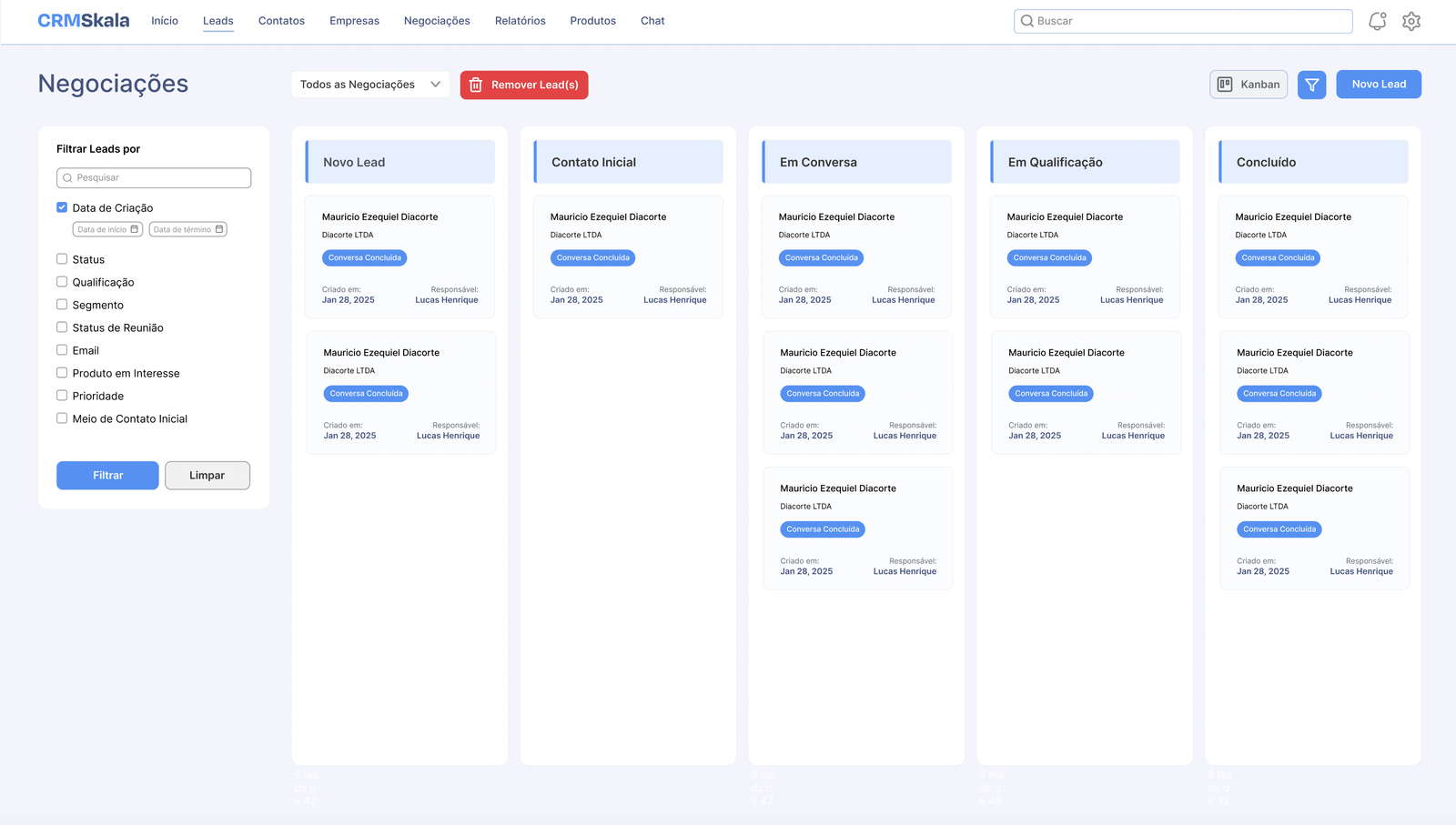Go to the Relatórios menu item

pos(520,21)
